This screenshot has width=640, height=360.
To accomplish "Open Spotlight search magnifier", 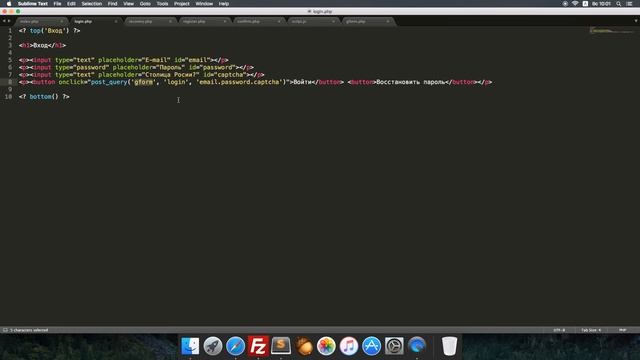I will coord(619,4).
